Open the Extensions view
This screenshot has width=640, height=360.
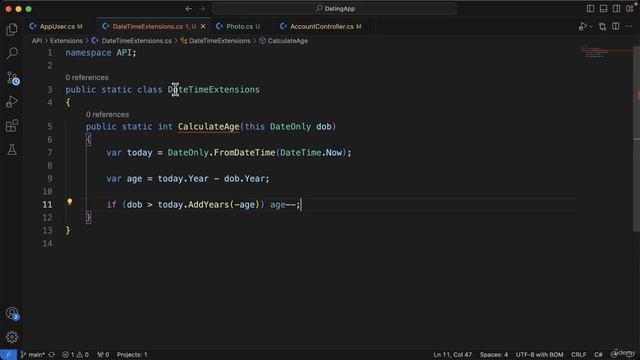click(12, 125)
